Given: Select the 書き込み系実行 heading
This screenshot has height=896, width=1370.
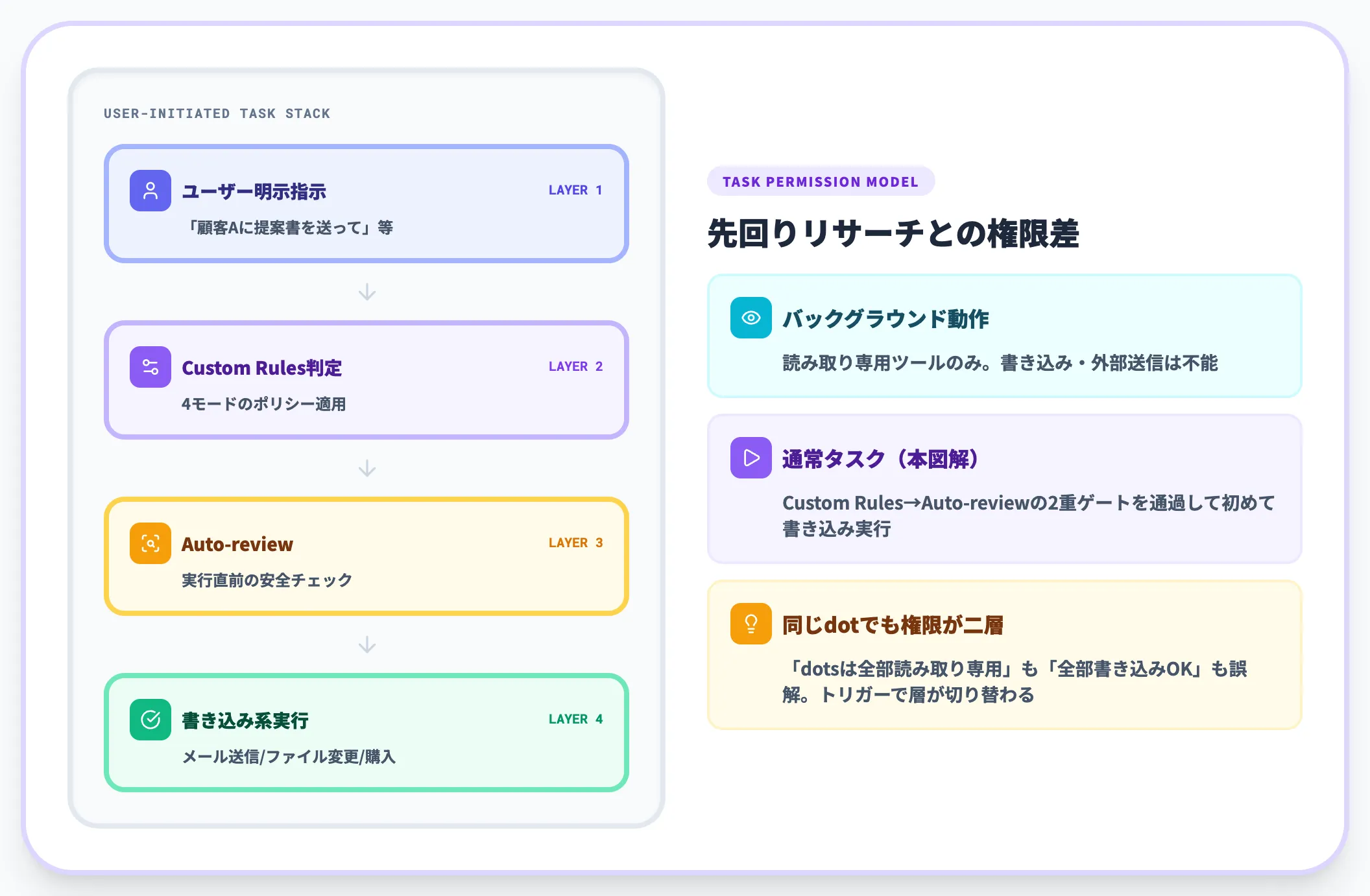Looking at the screenshot, I should [245, 720].
